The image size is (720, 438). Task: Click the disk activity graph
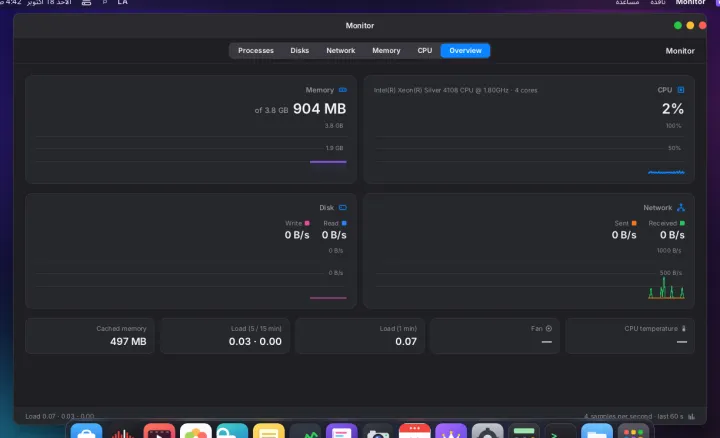[x=191, y=274]
